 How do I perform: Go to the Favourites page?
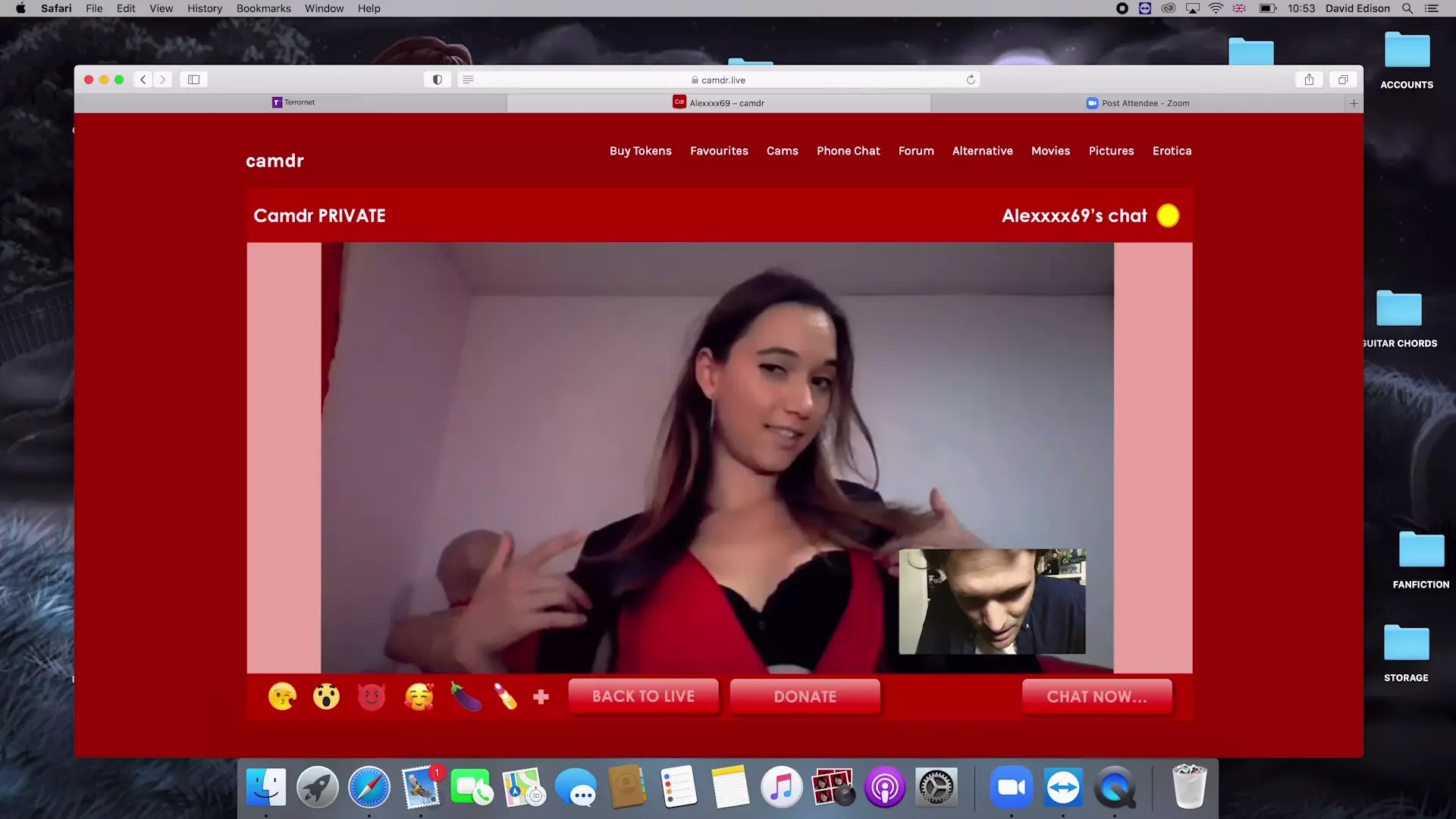[719, 151]
